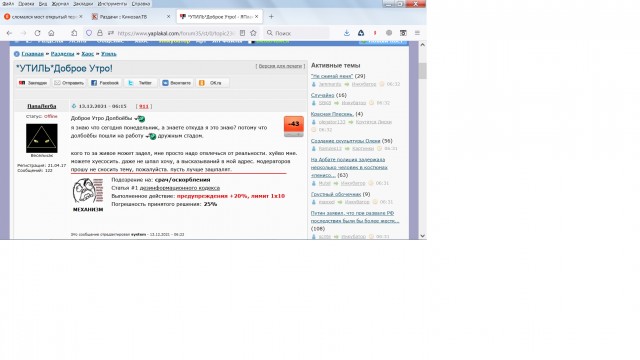Share the topic on Twitter
640x360 pixels.
pos(140,83)
